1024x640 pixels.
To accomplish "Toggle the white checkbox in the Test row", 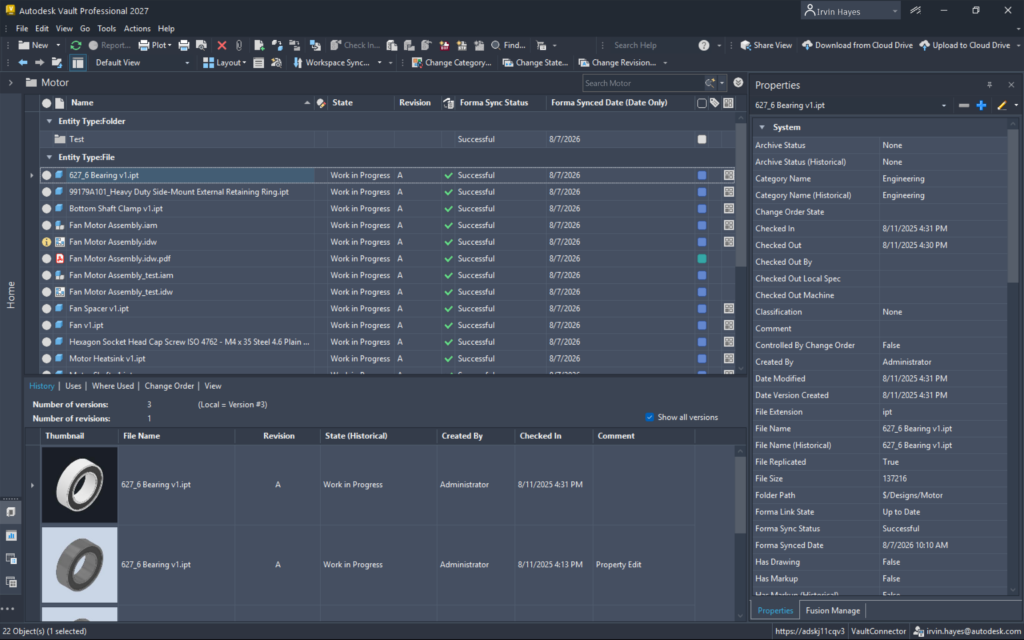I will [x=701, y=139].
